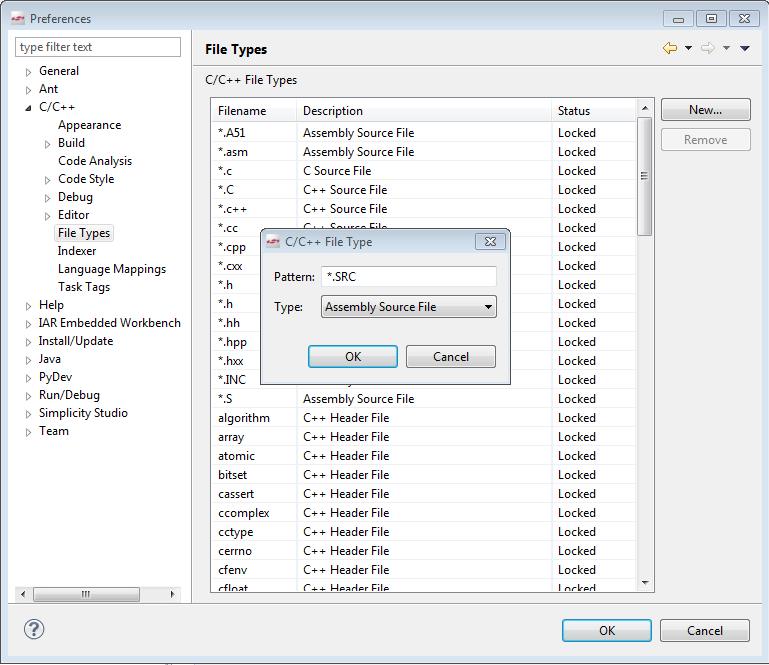Click the Remove button
The image size is (769, 665).
[705, 140]
